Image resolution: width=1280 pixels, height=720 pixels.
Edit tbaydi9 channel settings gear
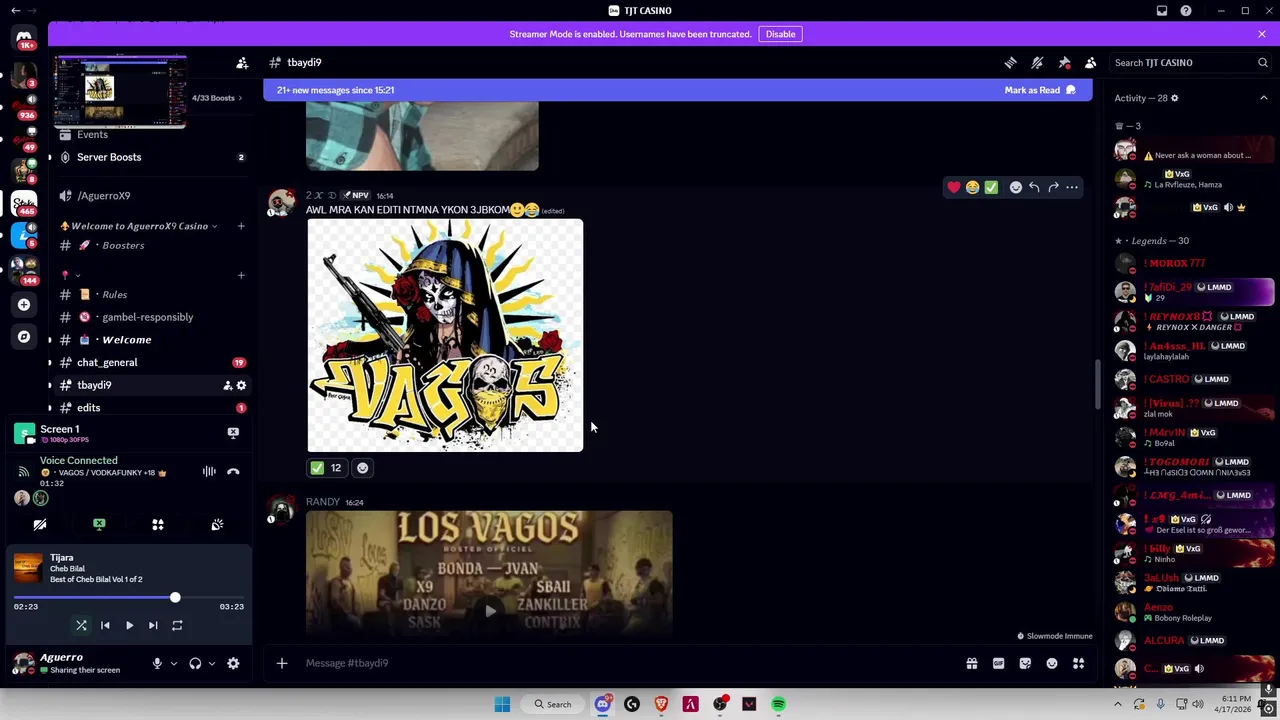[x=241, y=385]
